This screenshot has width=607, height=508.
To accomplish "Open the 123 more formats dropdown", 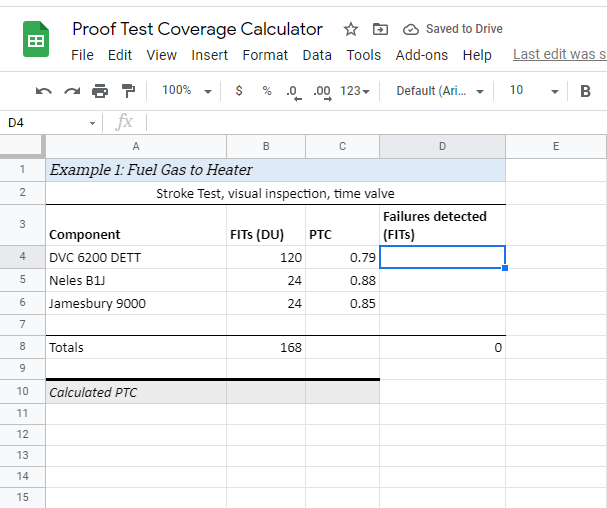I will coord(355,91).
